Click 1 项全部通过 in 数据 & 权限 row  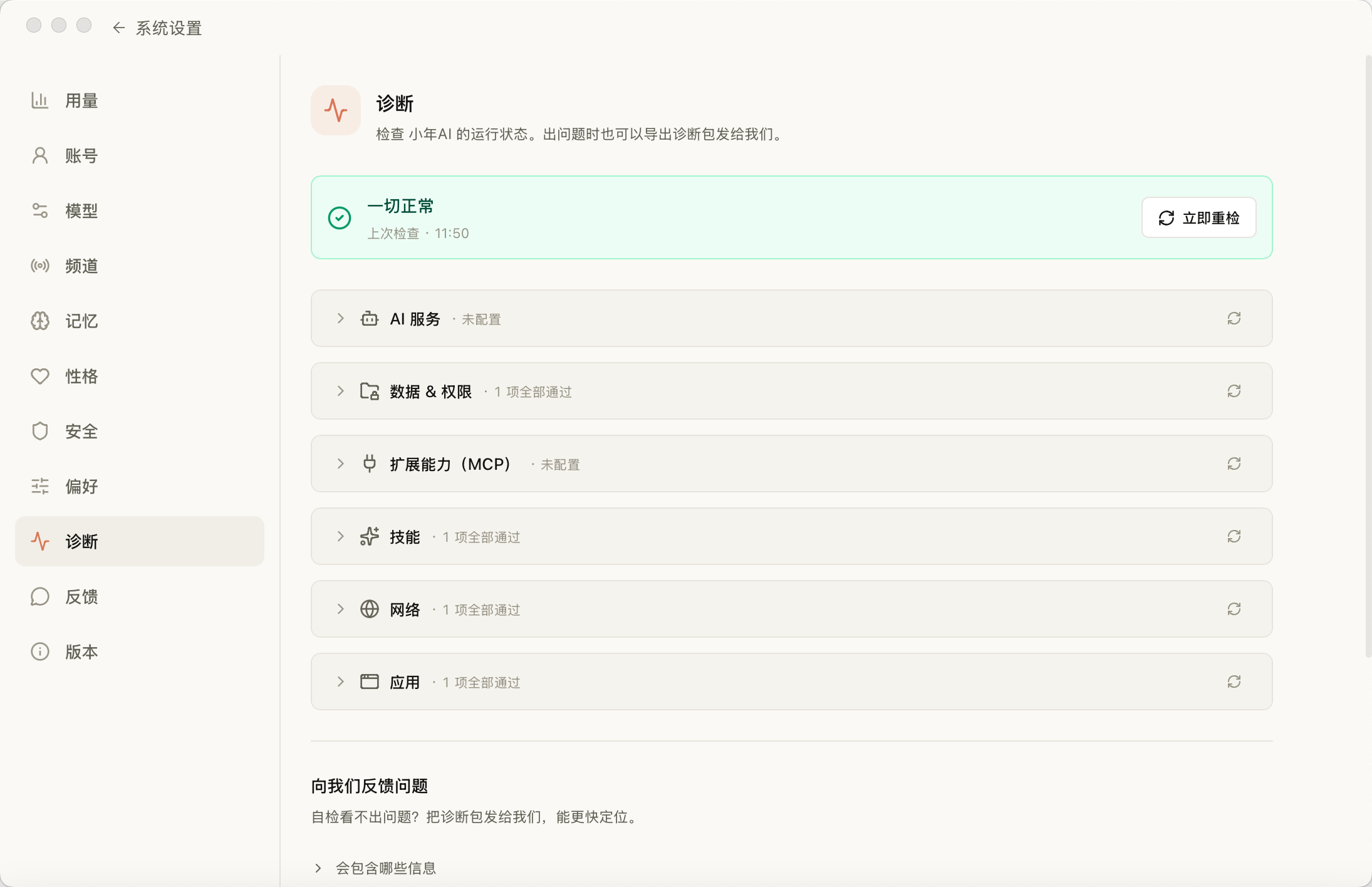[533, 392]
